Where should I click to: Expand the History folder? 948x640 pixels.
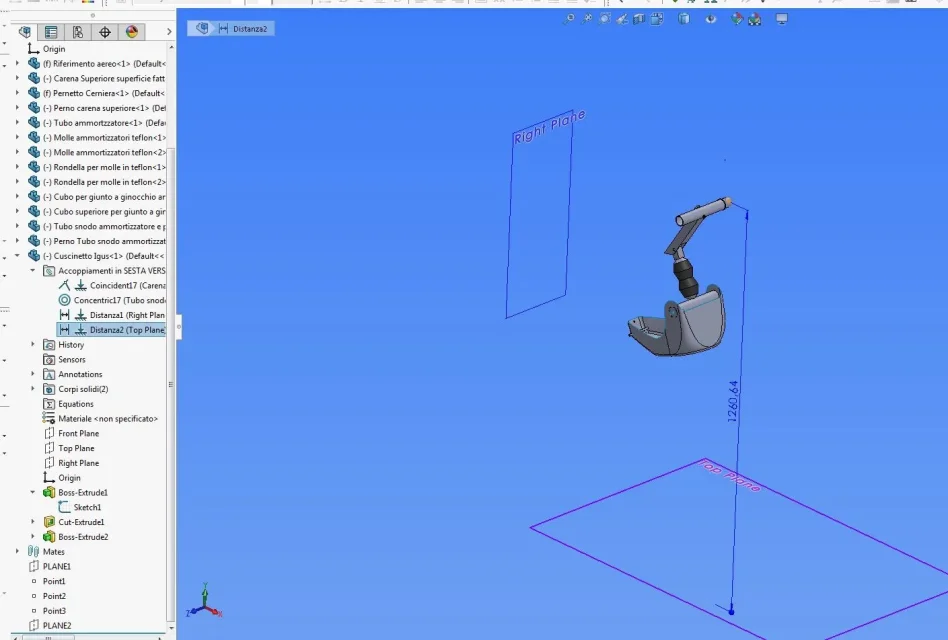[x=33, y=344]
